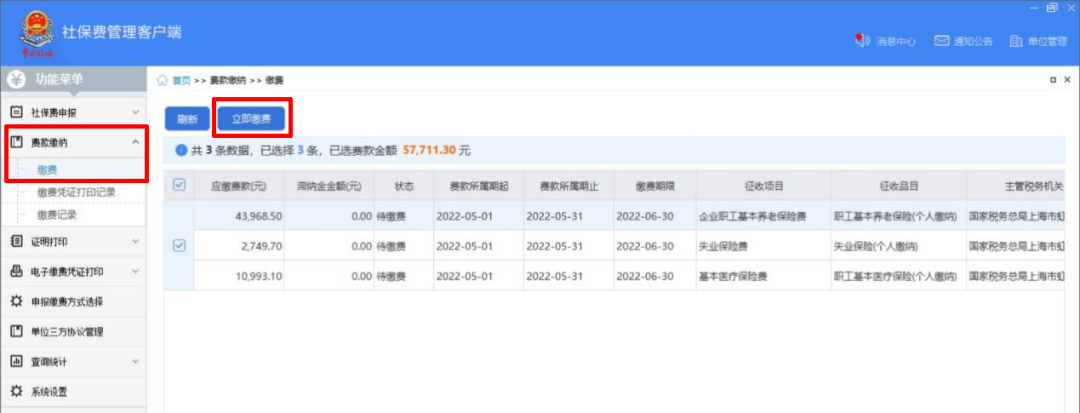Screen dimensions: 1080x413
Task: Toggle the select-all header checkbox
Action: coord(178,184)
